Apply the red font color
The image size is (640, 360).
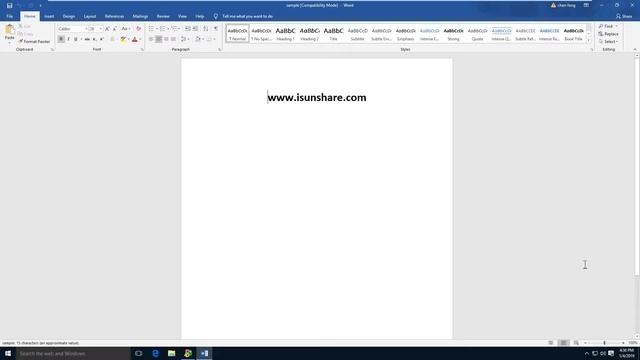tap(135, 39)
